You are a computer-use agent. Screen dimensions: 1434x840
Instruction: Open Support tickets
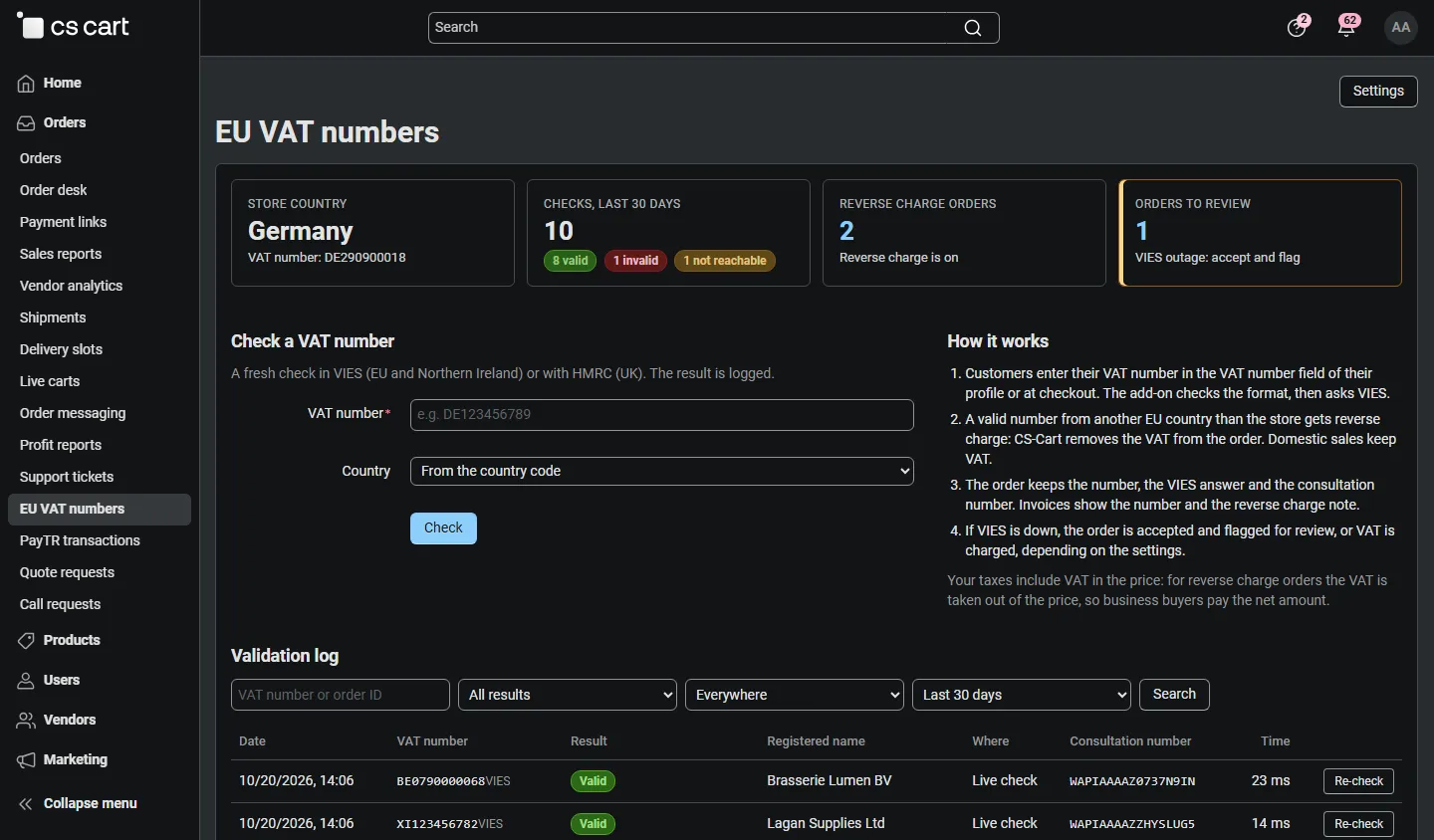pyautogui.click(x=67, y=477)
